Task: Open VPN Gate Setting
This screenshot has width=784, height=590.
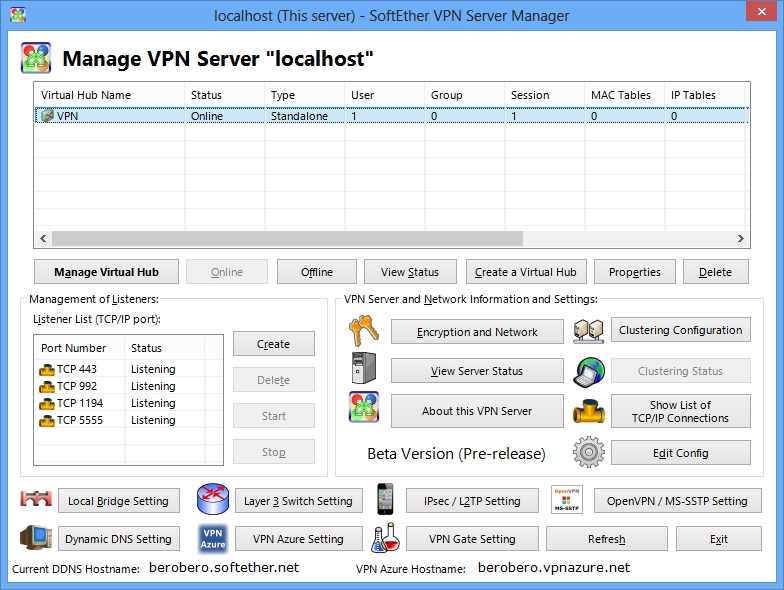Action: tap(472, 539)
